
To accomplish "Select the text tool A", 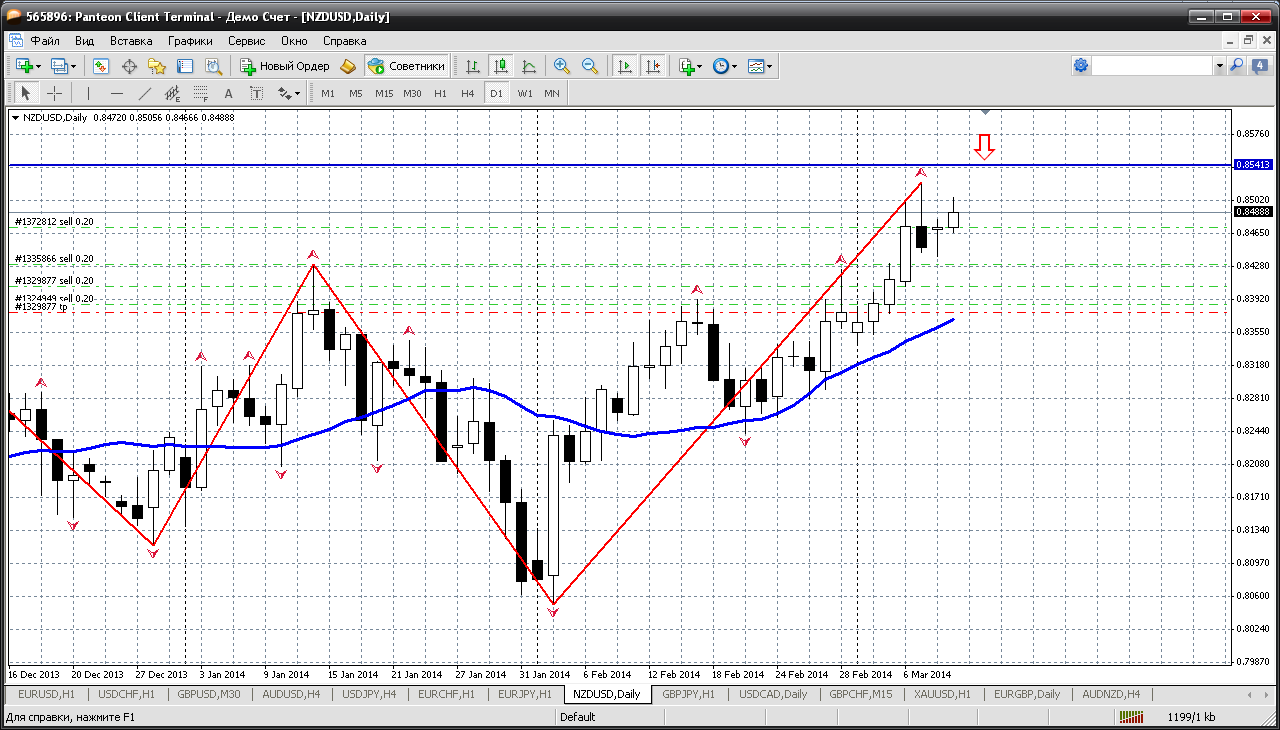I will [x=229, y=93].
